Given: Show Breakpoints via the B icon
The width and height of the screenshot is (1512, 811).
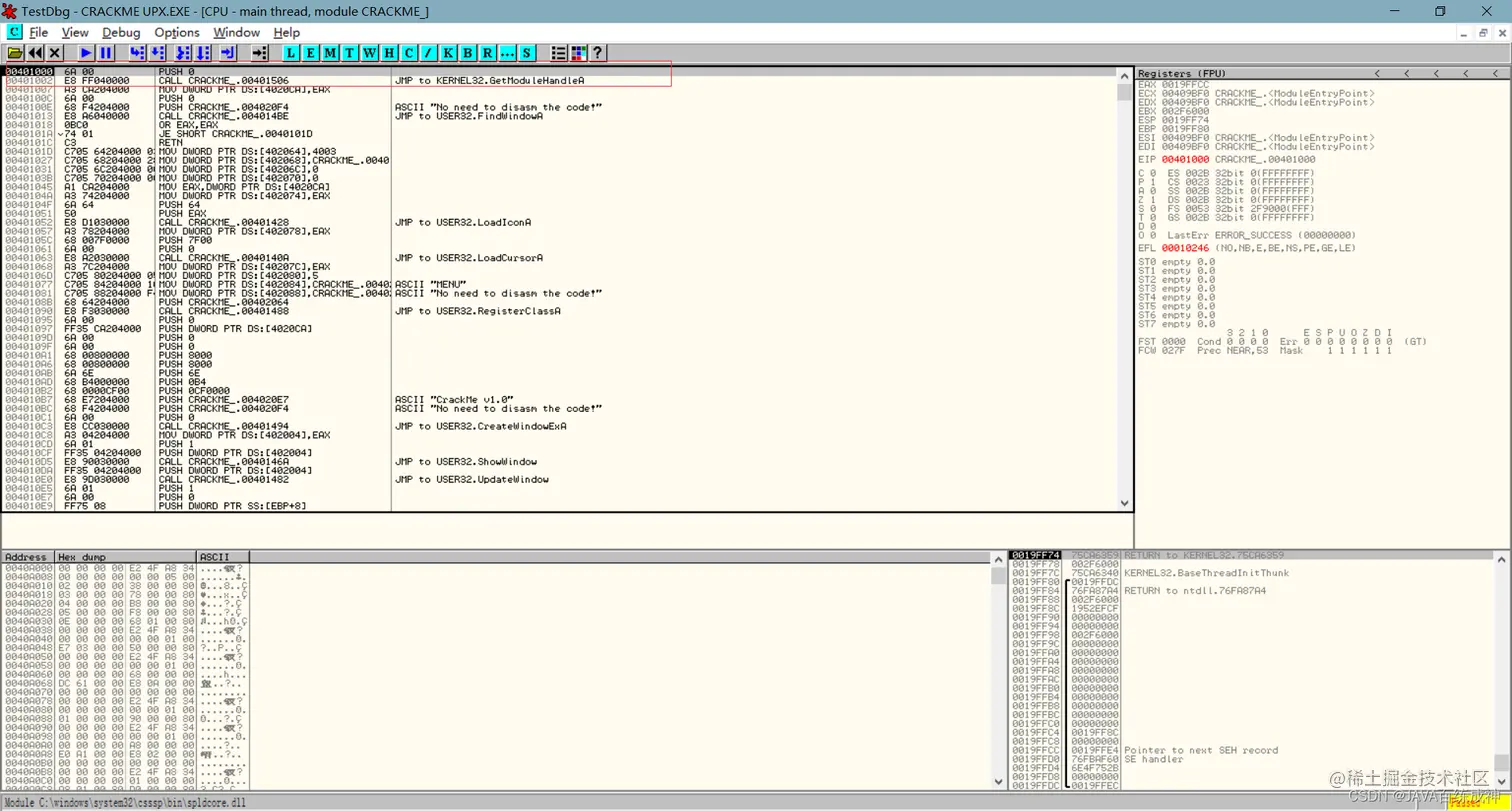Looking at the screenshot, I should pos(468,53).
